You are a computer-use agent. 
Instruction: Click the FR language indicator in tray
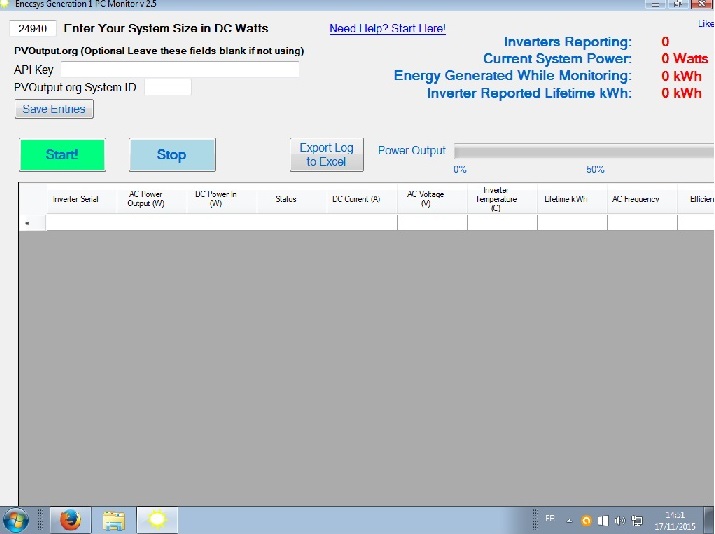click(x=549, y=518)
